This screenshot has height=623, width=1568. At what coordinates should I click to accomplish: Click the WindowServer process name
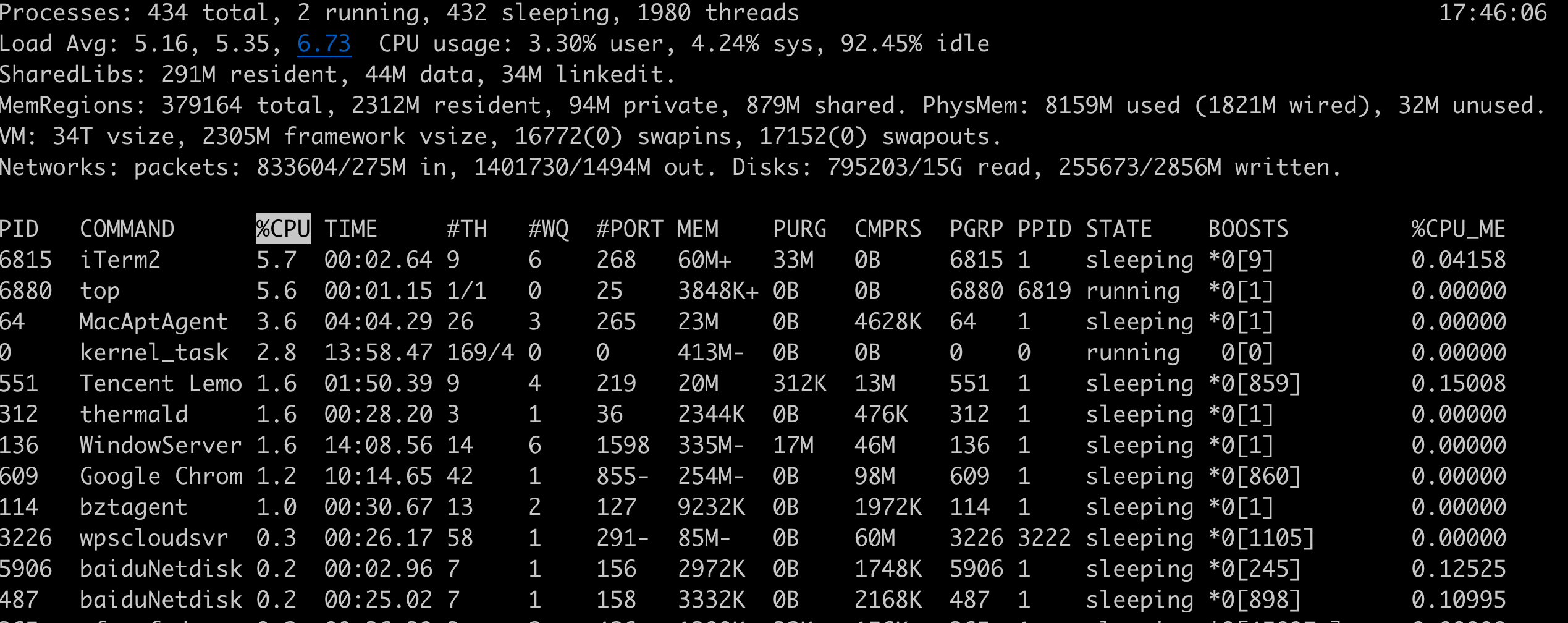(161, 446)
